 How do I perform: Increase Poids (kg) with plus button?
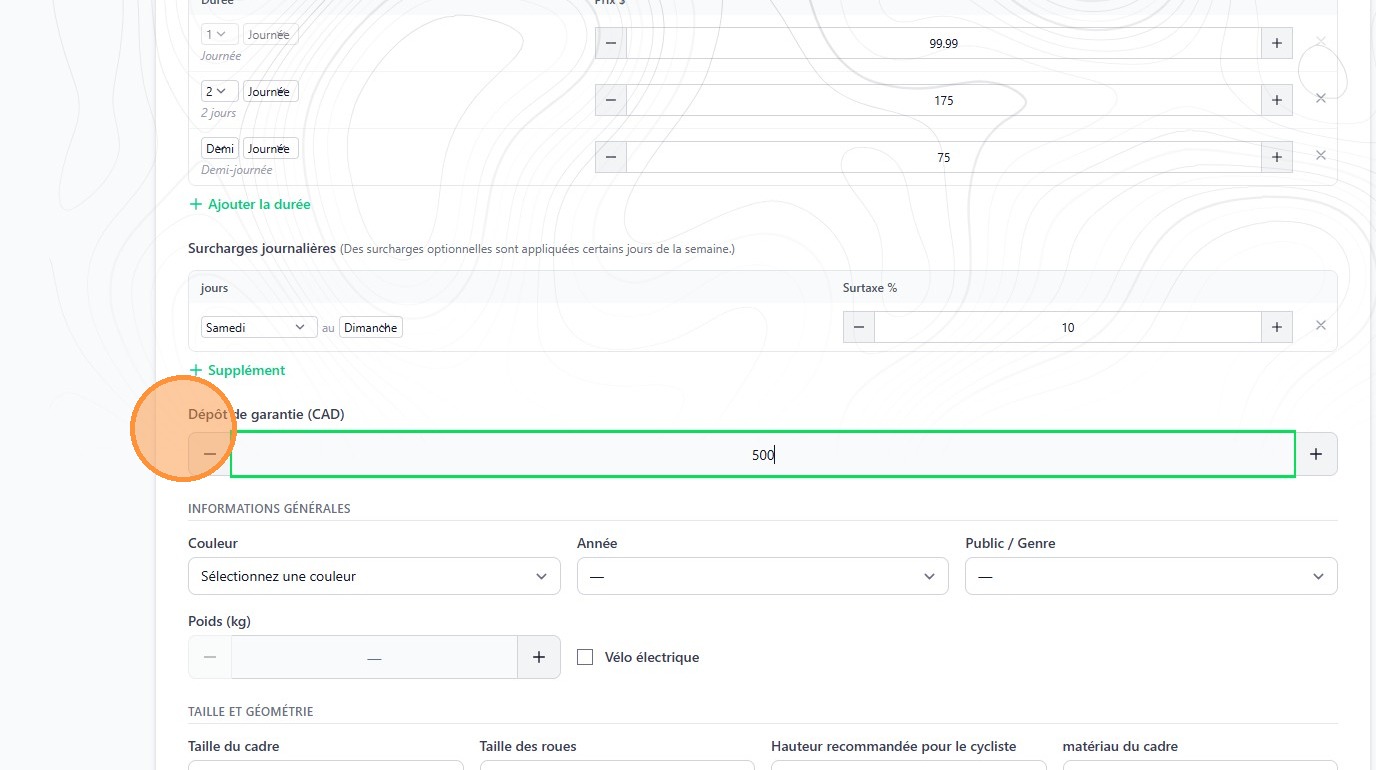538,657
